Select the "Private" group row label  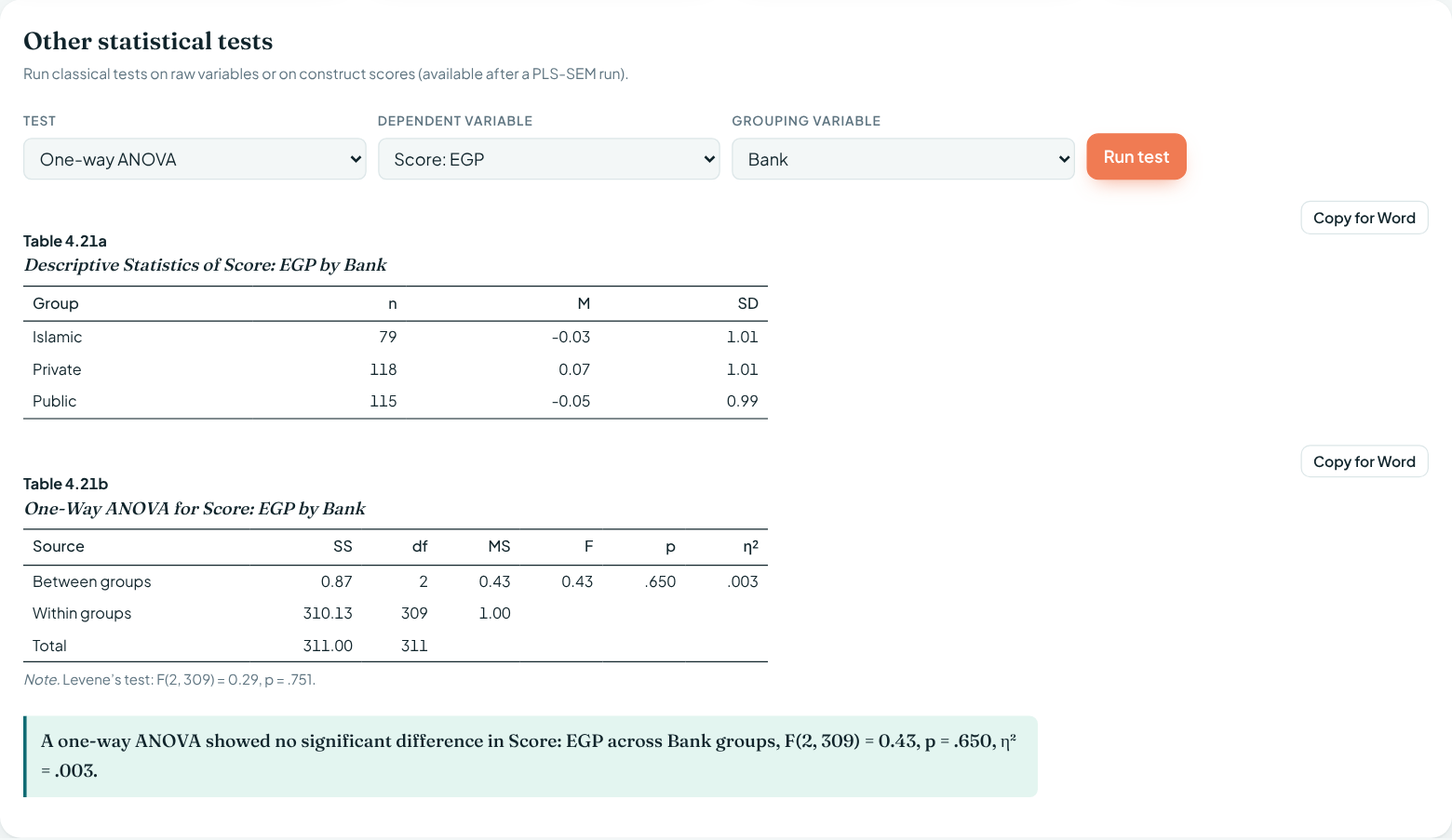pyautogui.click(x=57, y=369)
